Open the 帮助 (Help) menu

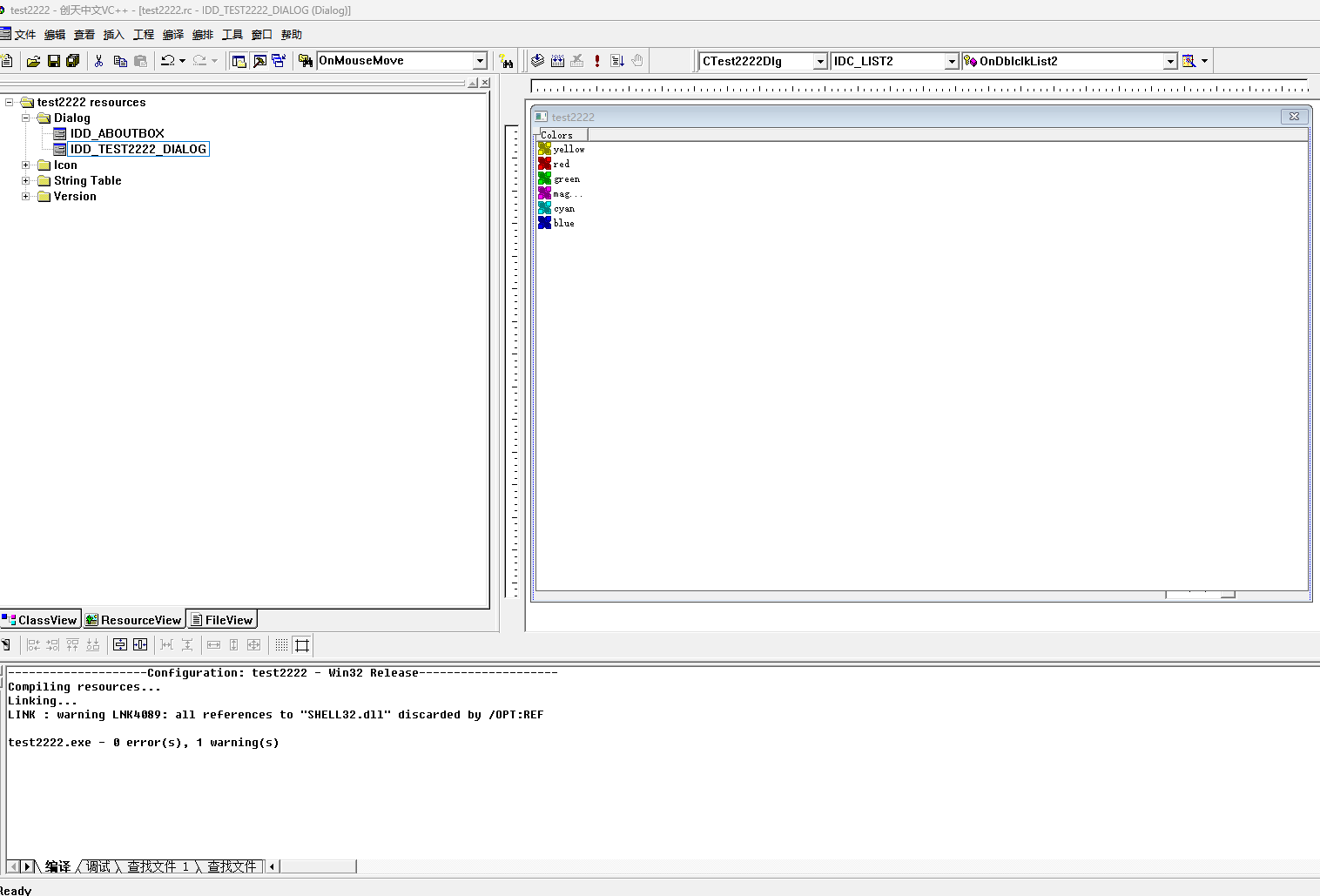click(x=292, y=35)
